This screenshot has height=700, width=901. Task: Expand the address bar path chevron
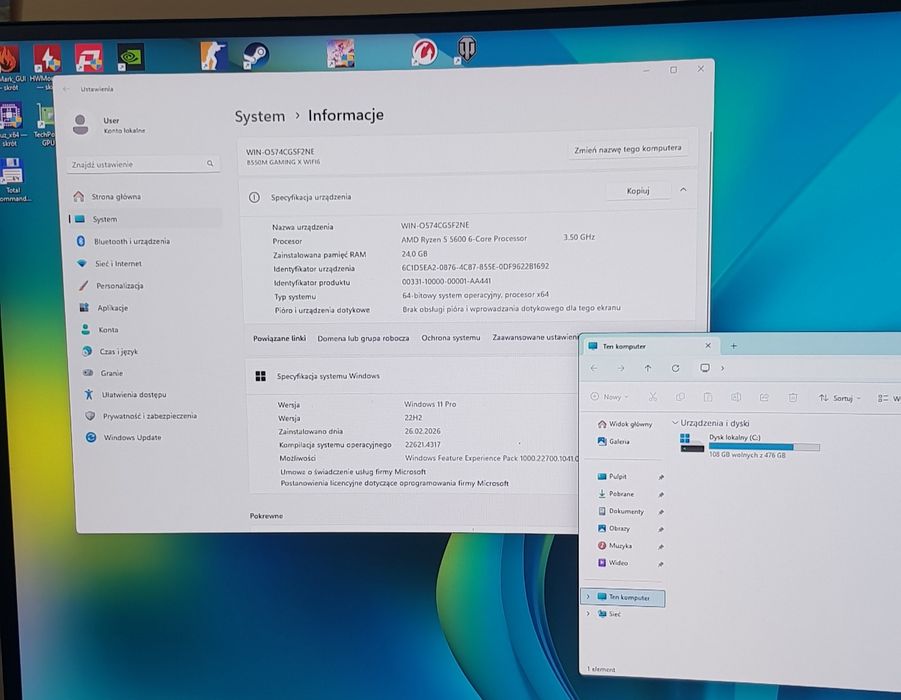[x=722, y=368]
